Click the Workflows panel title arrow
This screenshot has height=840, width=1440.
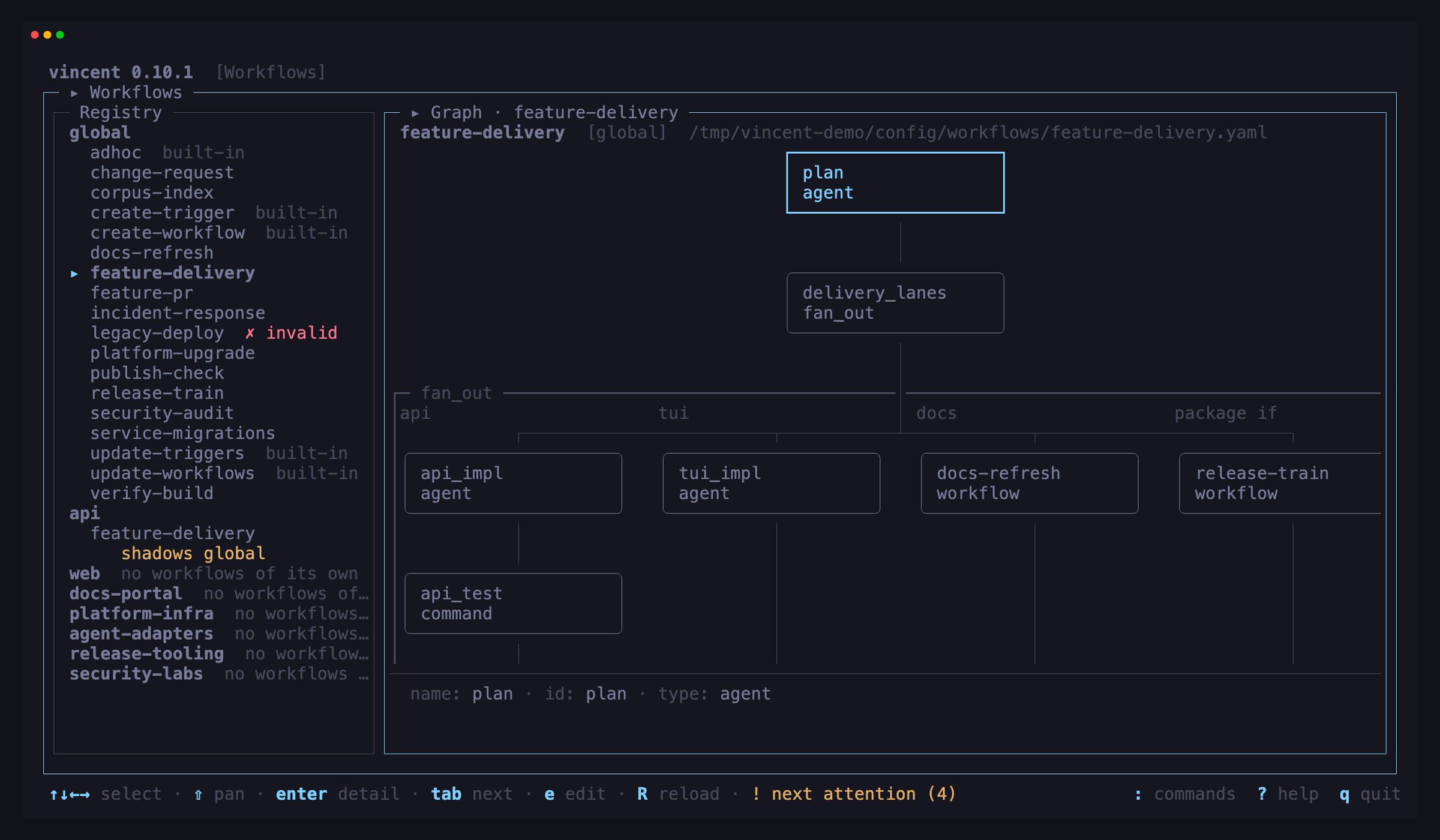coord(74,93)
